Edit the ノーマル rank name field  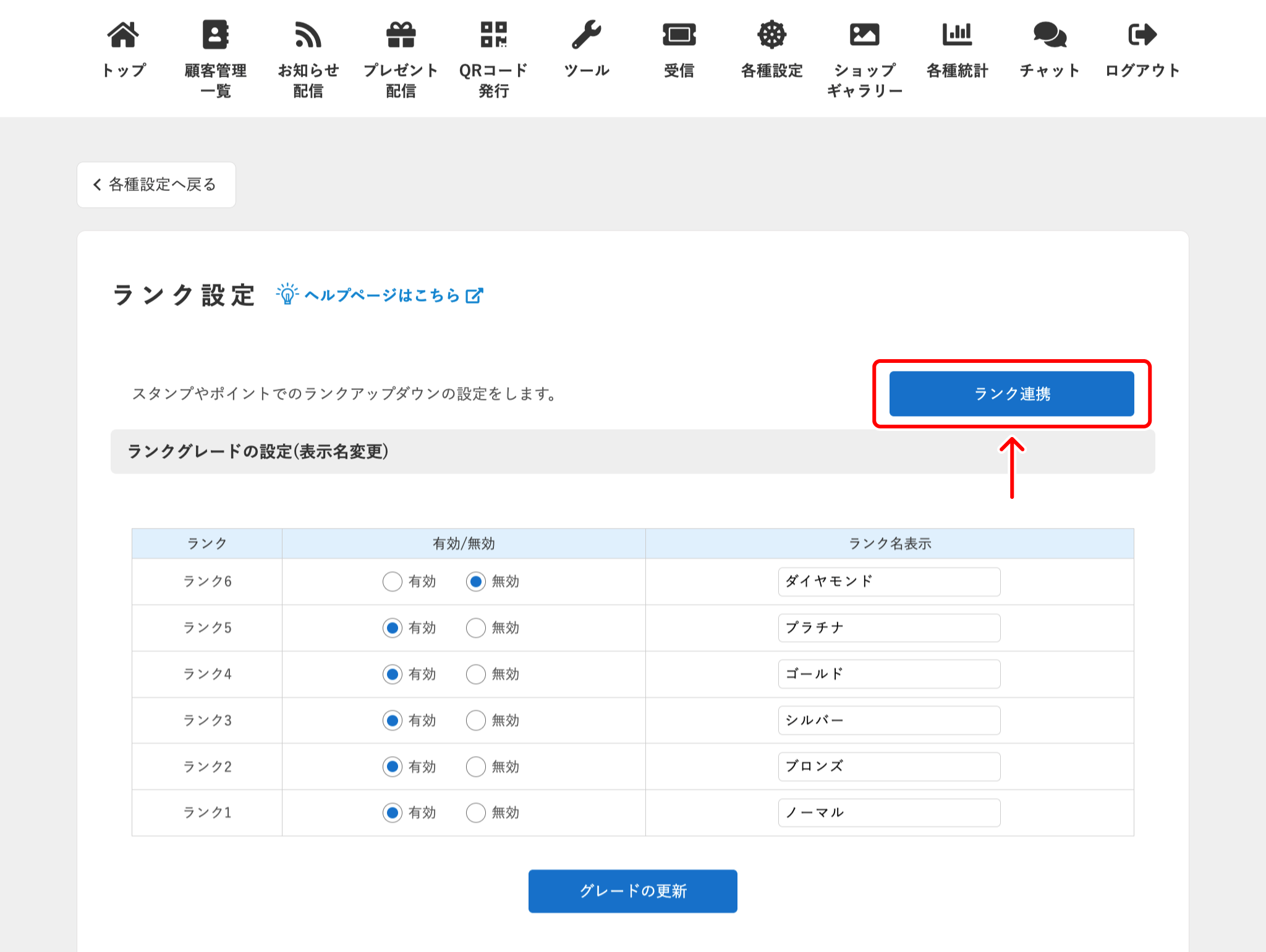pos(889,813)
